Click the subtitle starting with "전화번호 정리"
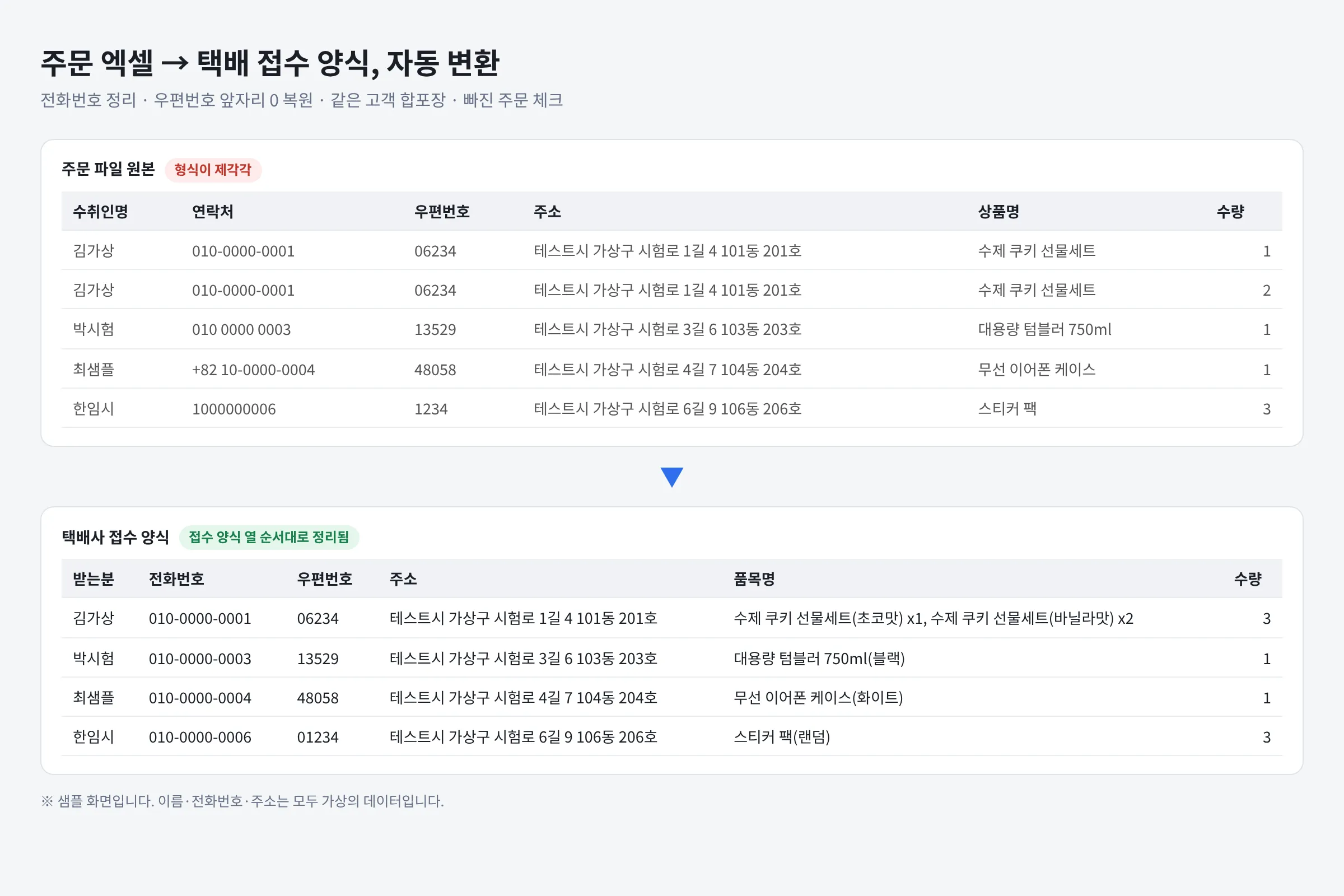 point(302,100)
